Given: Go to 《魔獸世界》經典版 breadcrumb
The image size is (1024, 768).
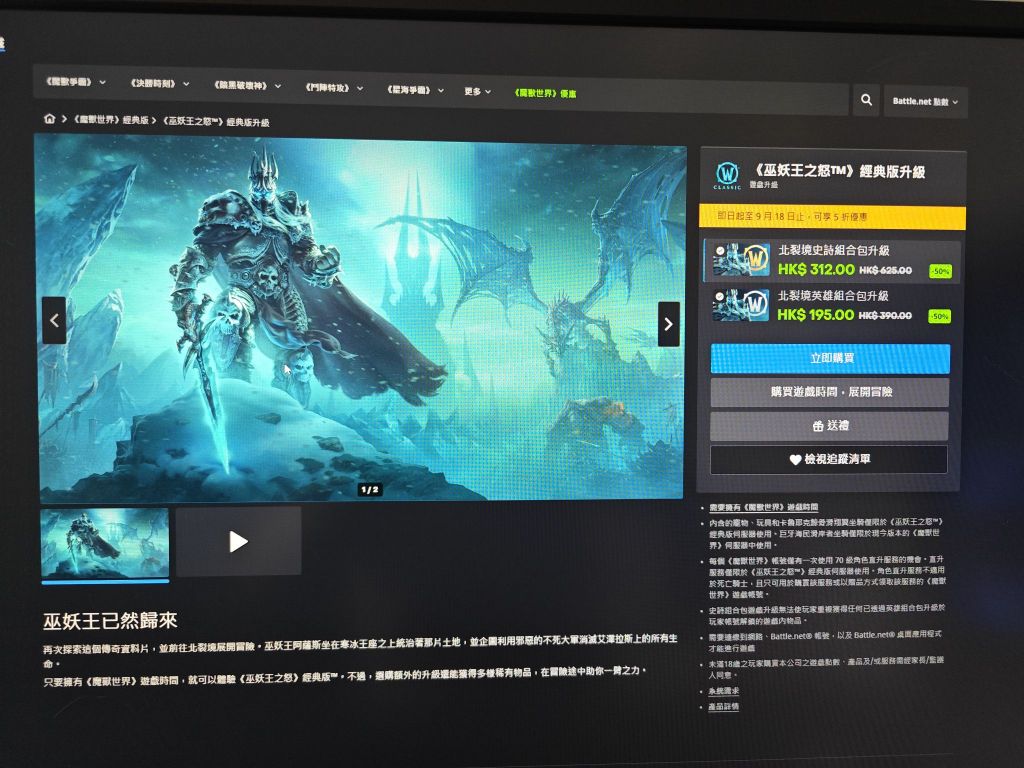Looking at the screenshot, I should [x=111, y=120].
